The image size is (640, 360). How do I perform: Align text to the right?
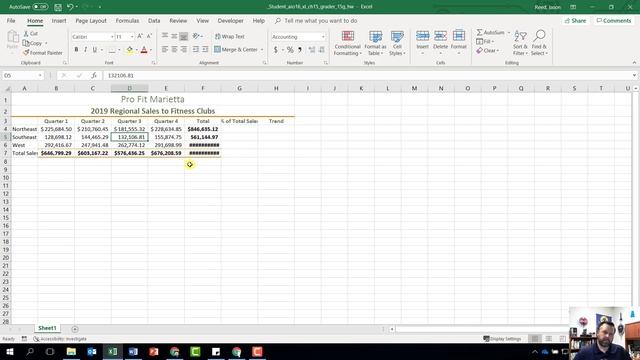184,49
